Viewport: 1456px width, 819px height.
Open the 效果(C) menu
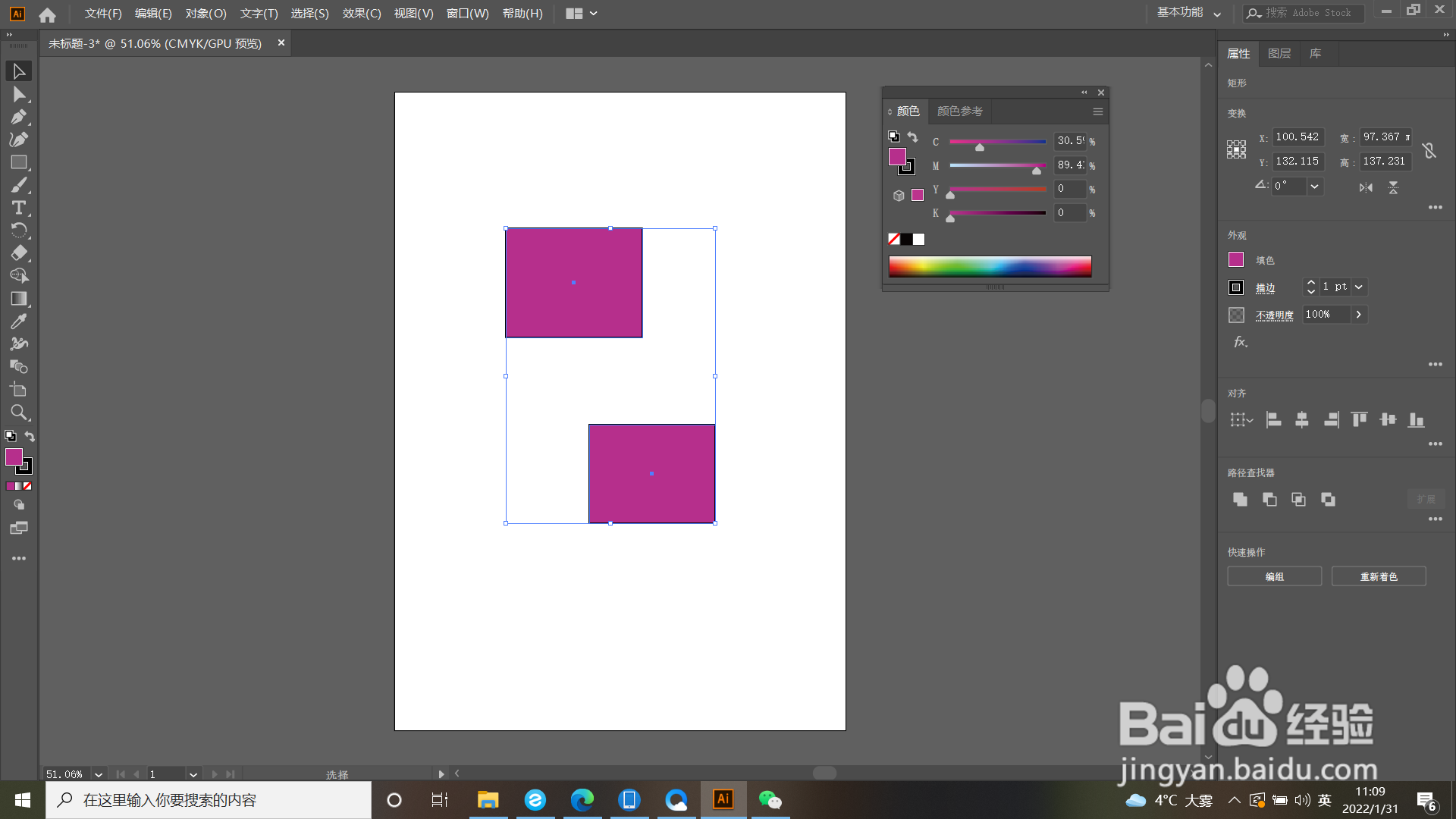pyautogui.click(x=361, y=14)
